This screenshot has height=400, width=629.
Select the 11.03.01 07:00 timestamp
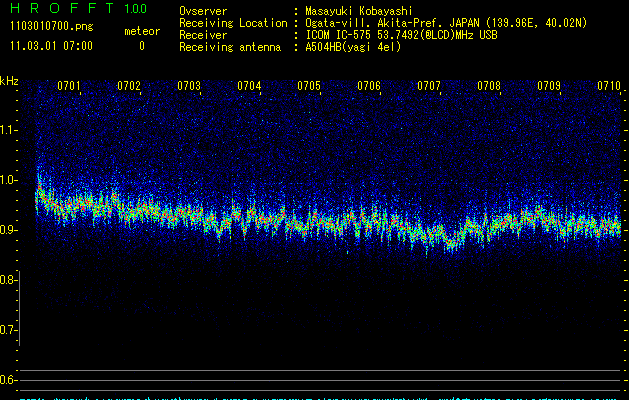tap(50, 46)
